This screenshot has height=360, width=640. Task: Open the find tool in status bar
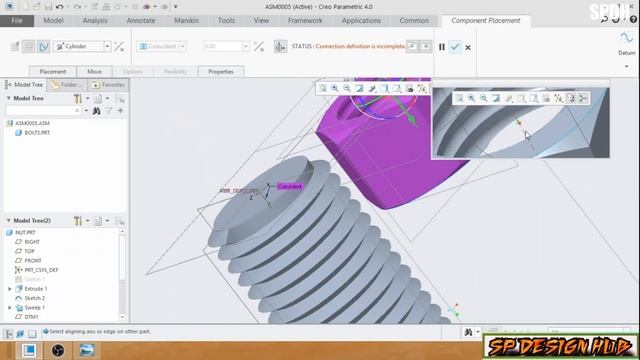tap(468, 332)
